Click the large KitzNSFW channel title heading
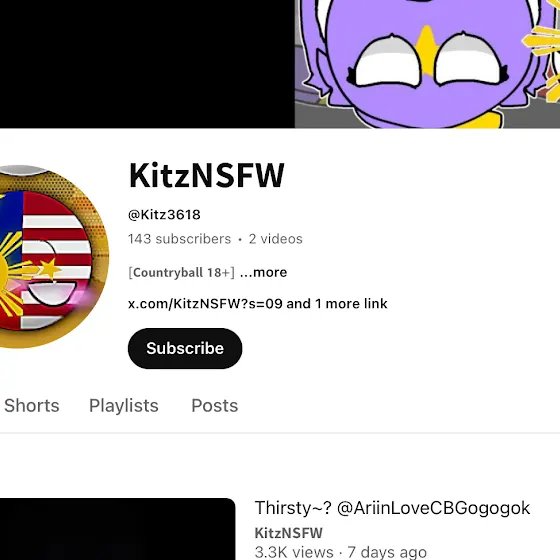560x560 pixels. coord(206,175)
